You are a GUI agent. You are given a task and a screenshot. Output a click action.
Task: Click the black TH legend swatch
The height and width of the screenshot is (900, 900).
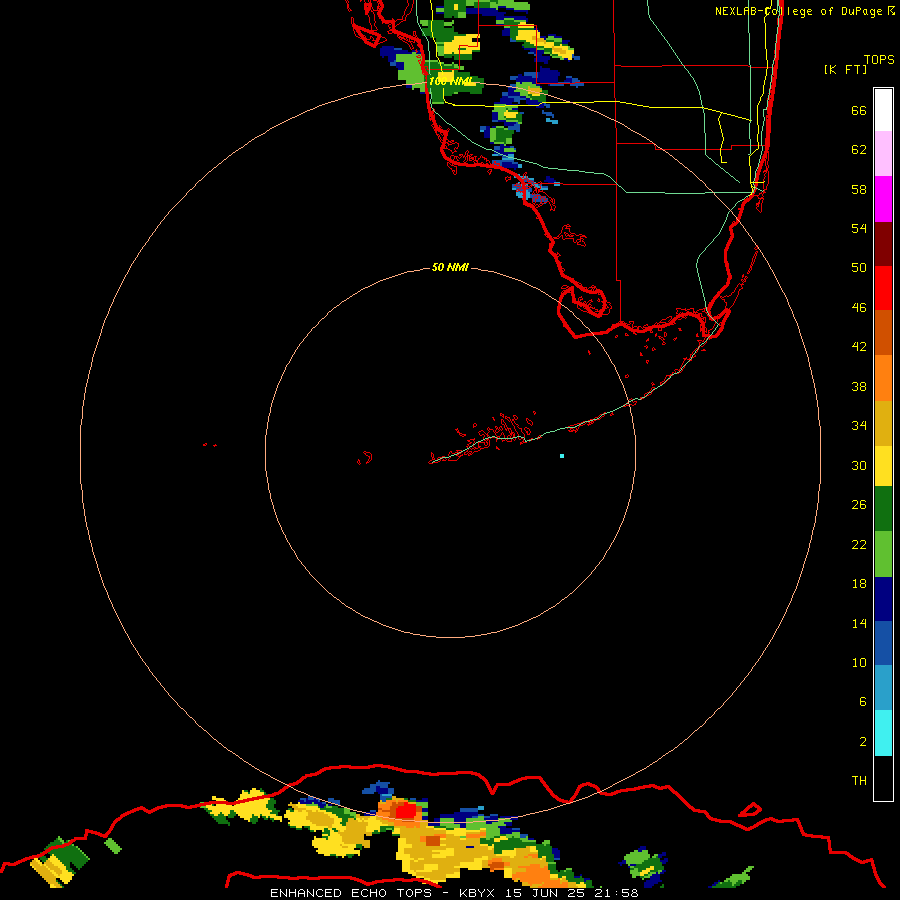[x=883, y=778]
